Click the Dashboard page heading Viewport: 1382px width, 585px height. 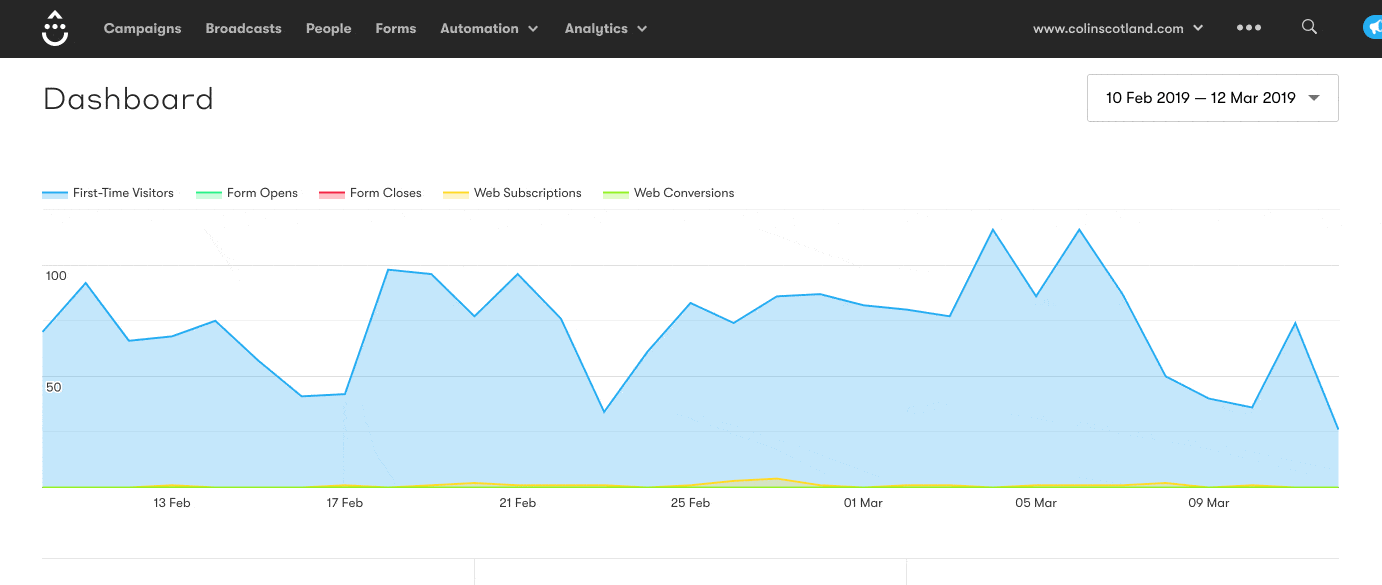[128, 99]
